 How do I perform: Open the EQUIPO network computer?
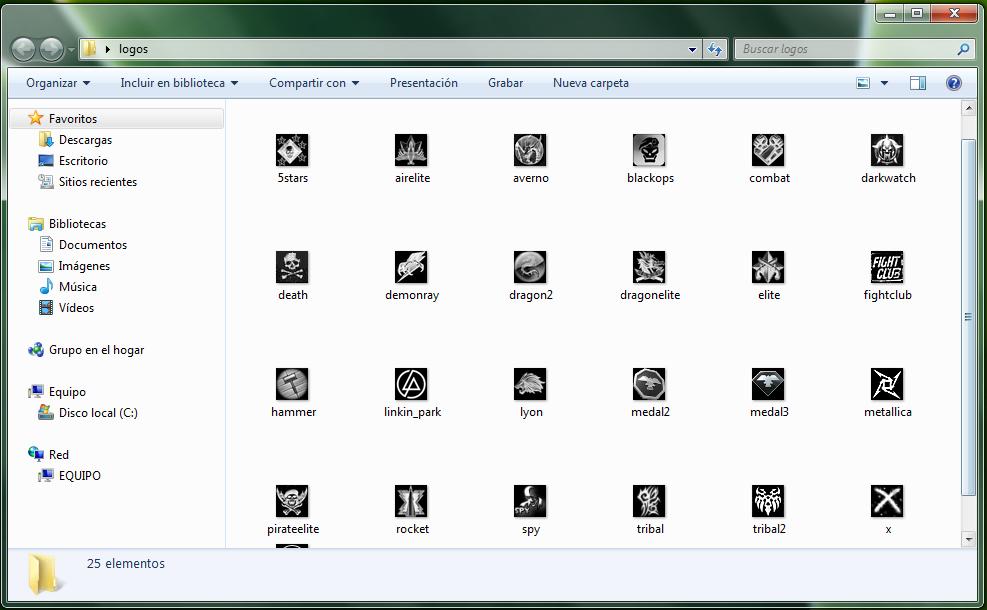point(79,475)
